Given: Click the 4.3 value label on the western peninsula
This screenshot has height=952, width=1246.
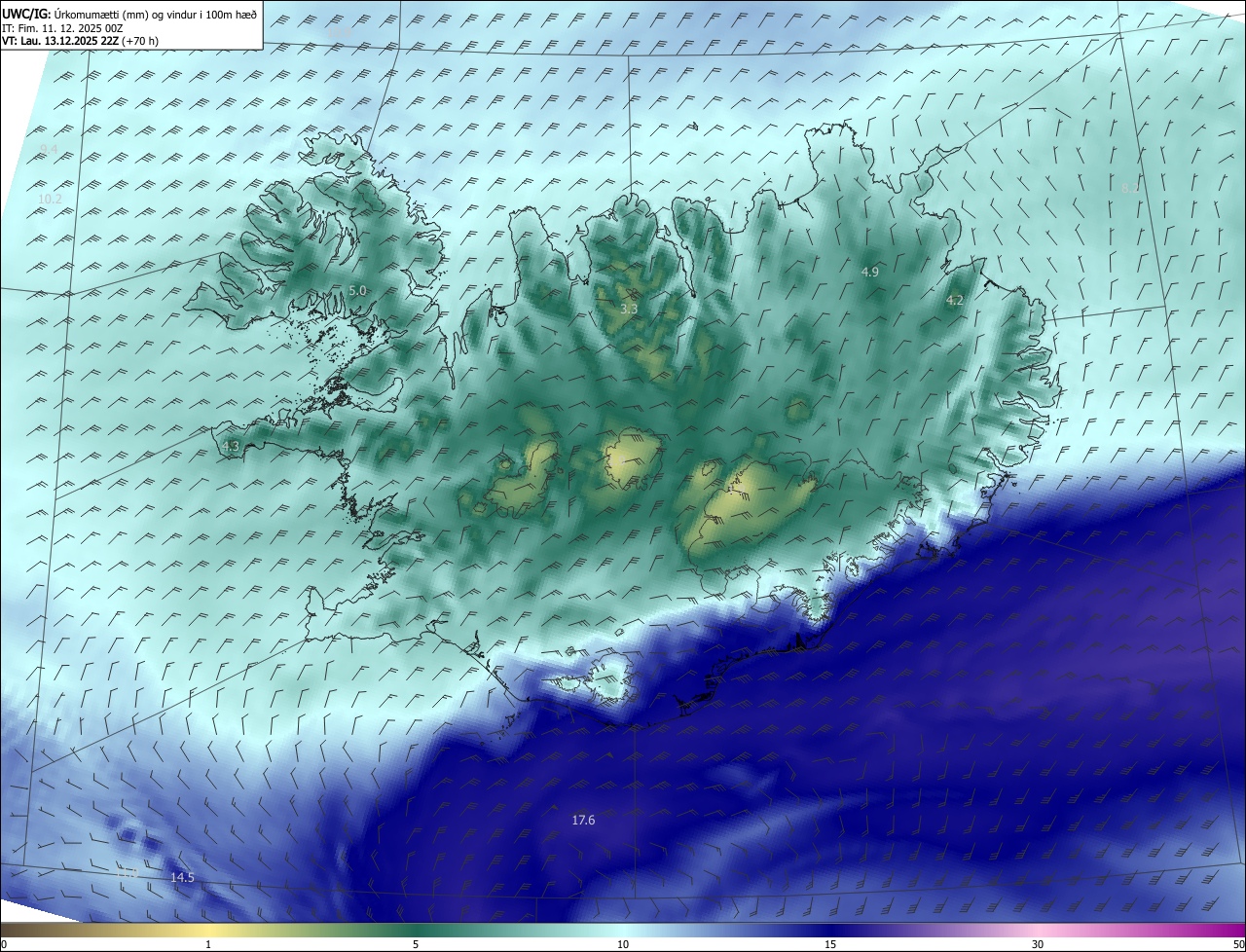Looking at the screenshot, I should pyautogui.click(x=231, y=447).
